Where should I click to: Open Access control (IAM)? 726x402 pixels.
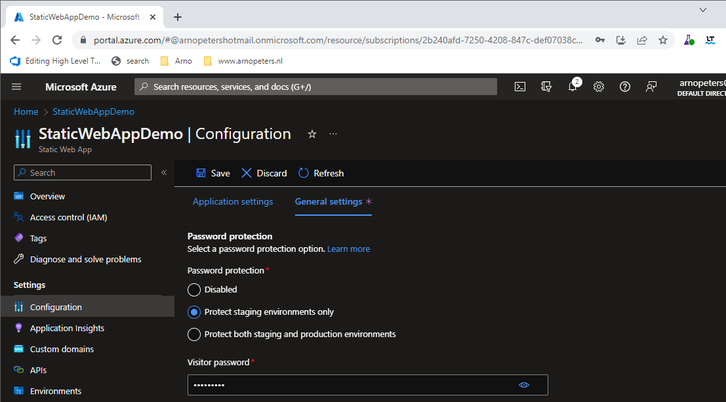click(x=69, y=217)
